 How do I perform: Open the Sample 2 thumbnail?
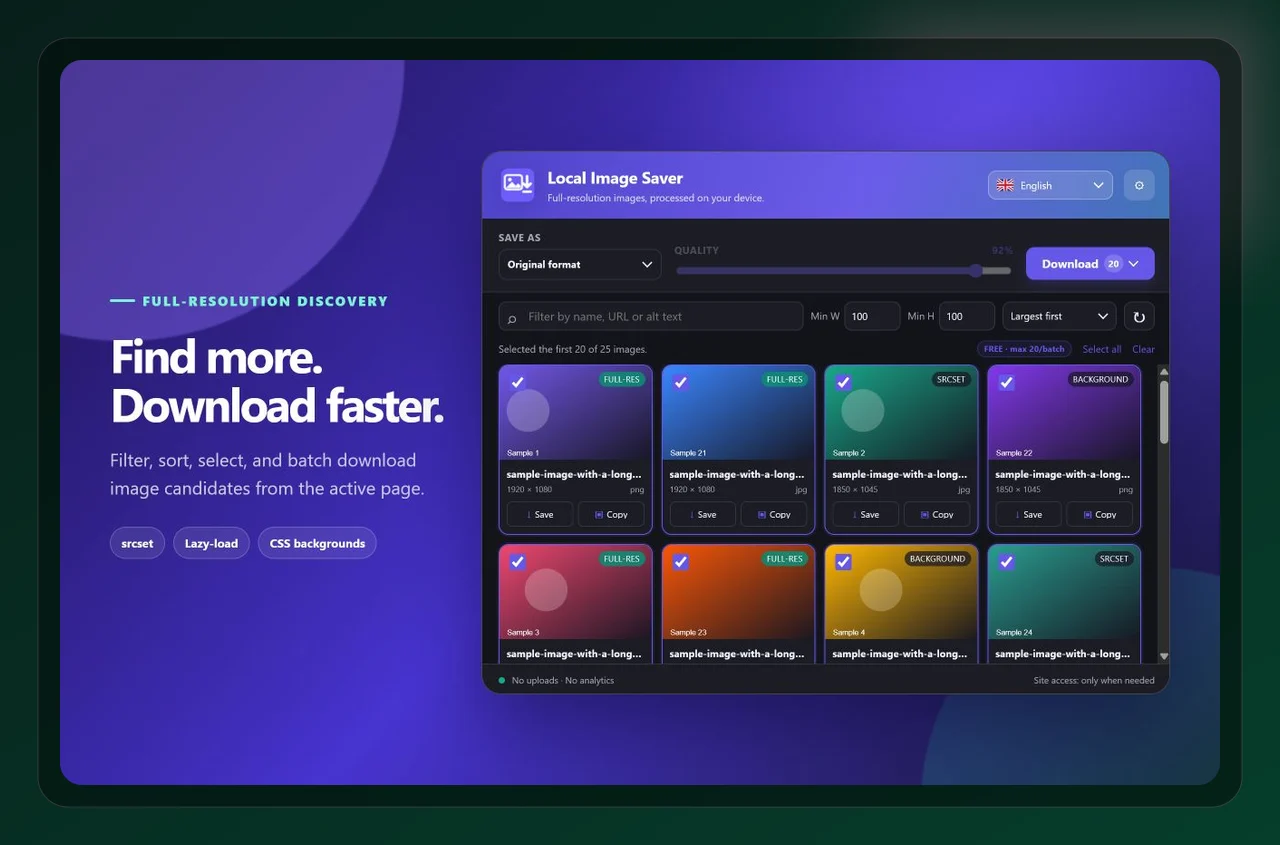click(901, 412)
